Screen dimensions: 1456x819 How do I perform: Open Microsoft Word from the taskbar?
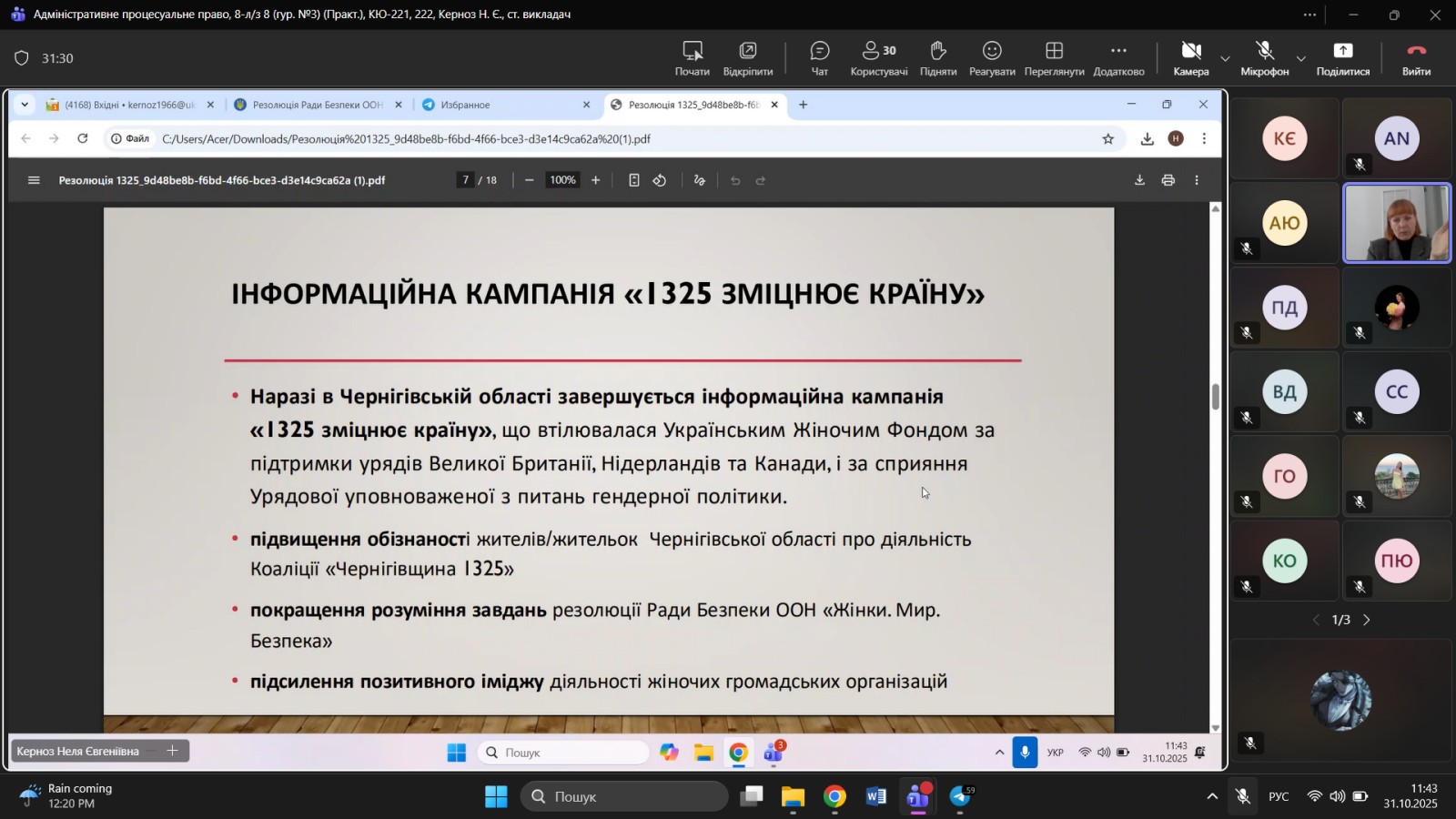(x=875, y=797)
